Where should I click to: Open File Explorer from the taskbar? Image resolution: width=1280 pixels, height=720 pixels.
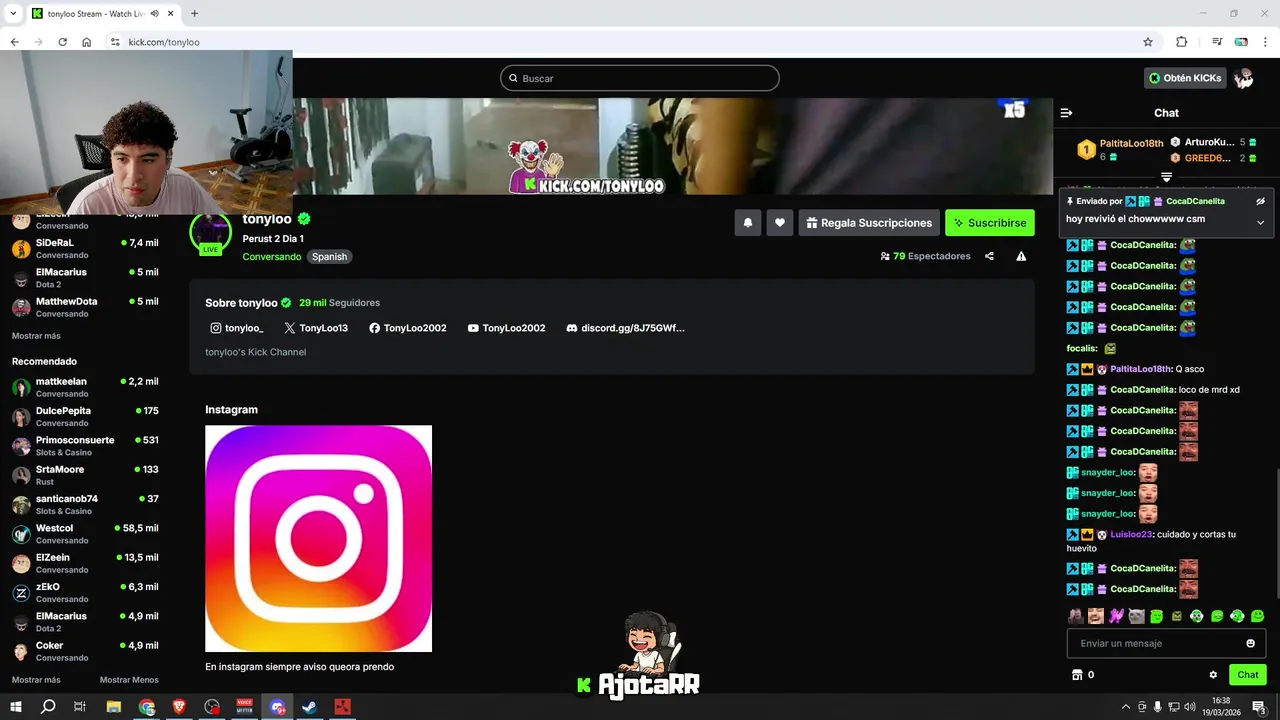[x=114, y=707]
